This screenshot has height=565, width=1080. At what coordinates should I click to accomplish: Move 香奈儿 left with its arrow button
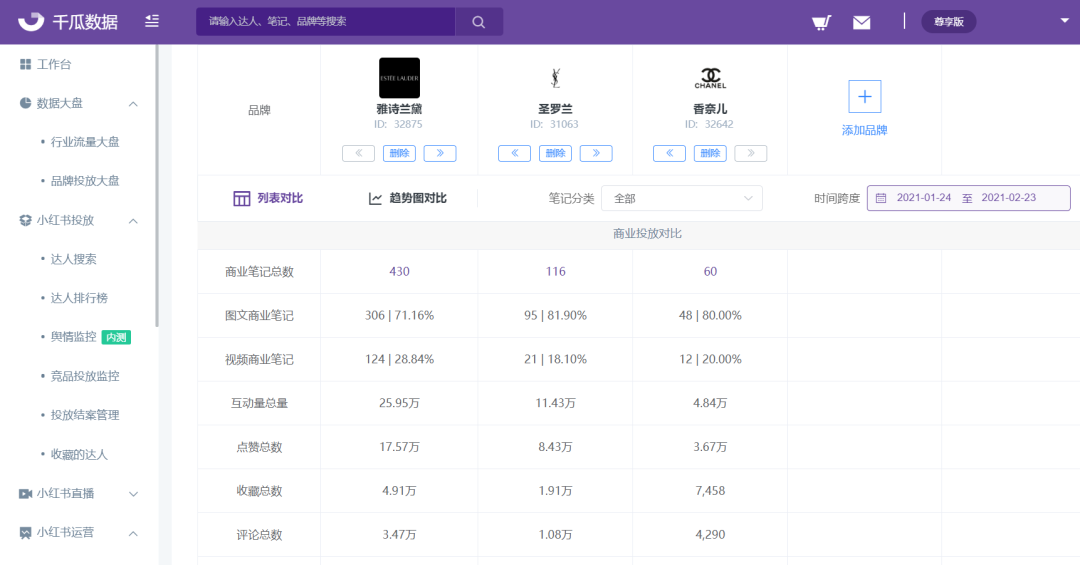click(669, 153)
